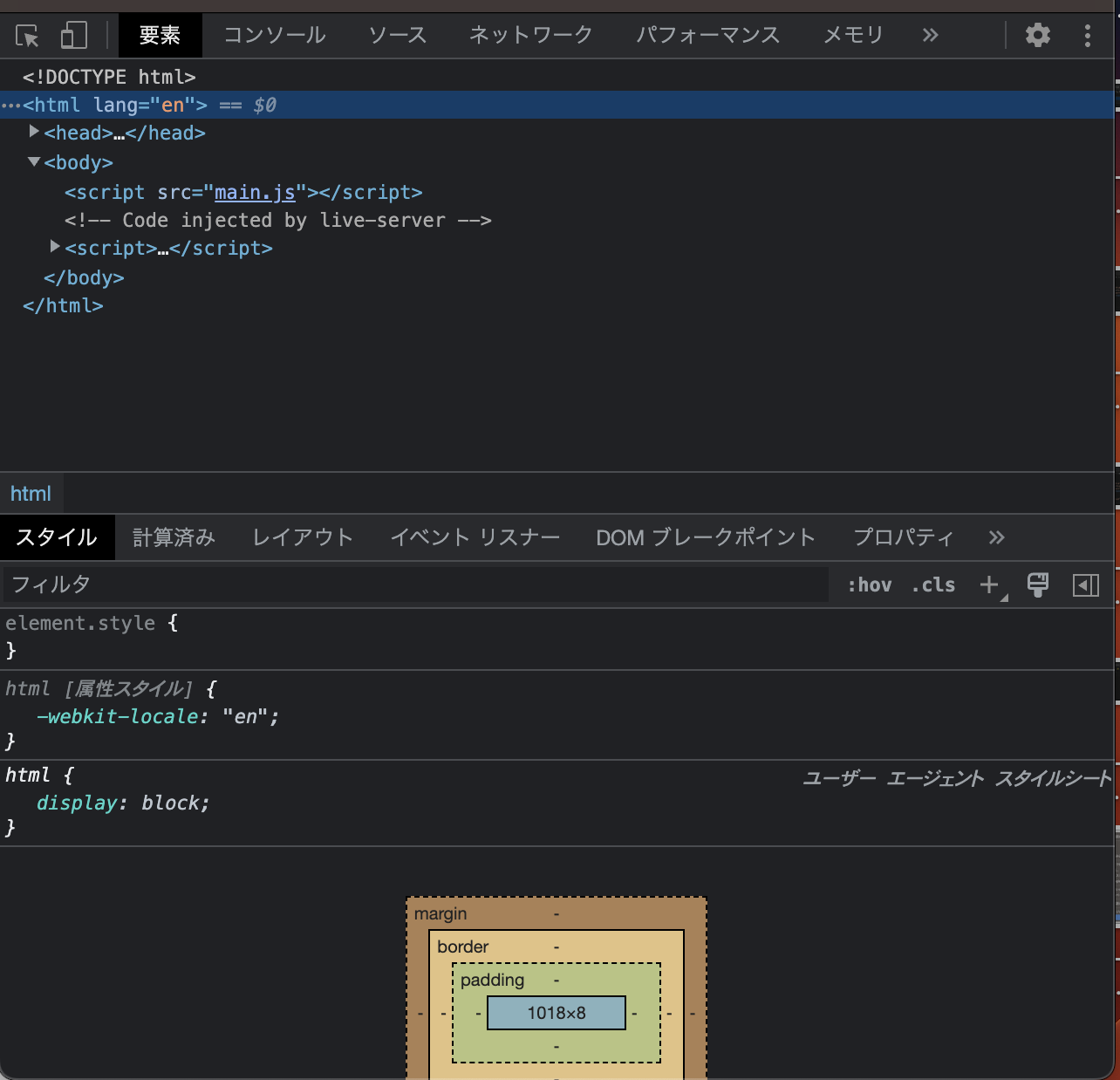Select the レイアウト sidebar tab
The height and width of the screenshot is (1080, 1120).
302,537
